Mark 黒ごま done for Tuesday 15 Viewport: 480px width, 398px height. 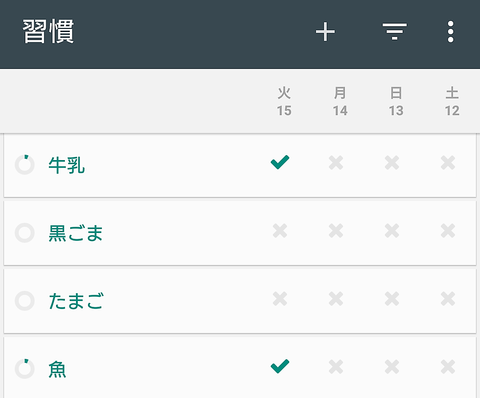(x=280, y=231)
